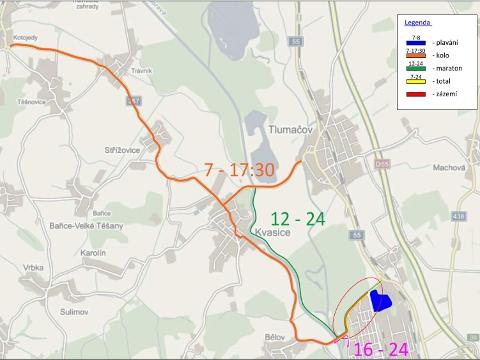Click the Kvasice town label
Image resolution: width=480 pixels, height=360 pixels.
tap(273, 232)
